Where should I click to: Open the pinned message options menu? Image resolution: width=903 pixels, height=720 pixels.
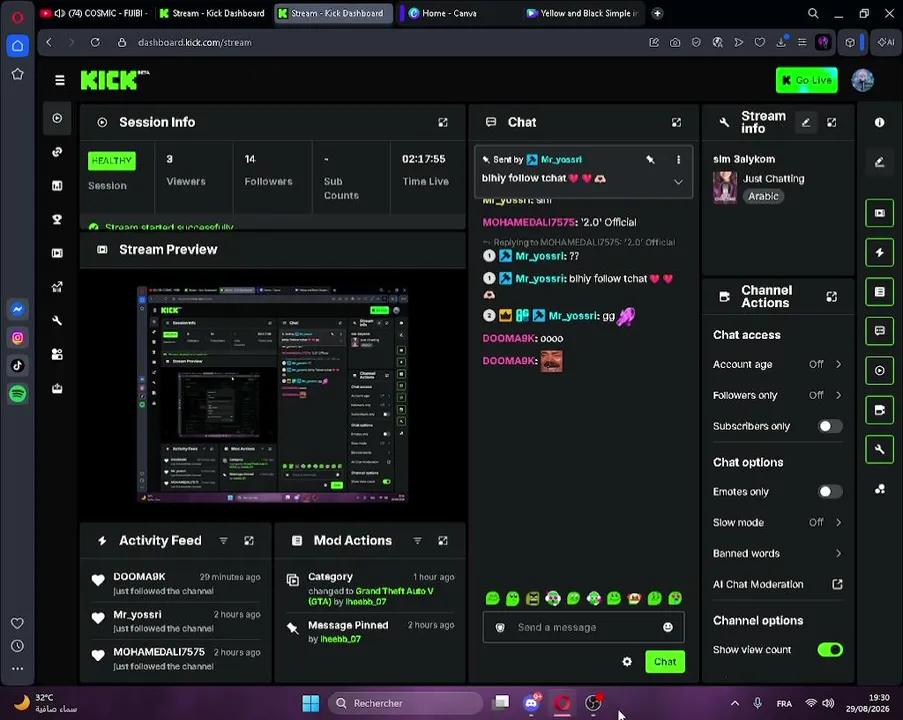678,160
